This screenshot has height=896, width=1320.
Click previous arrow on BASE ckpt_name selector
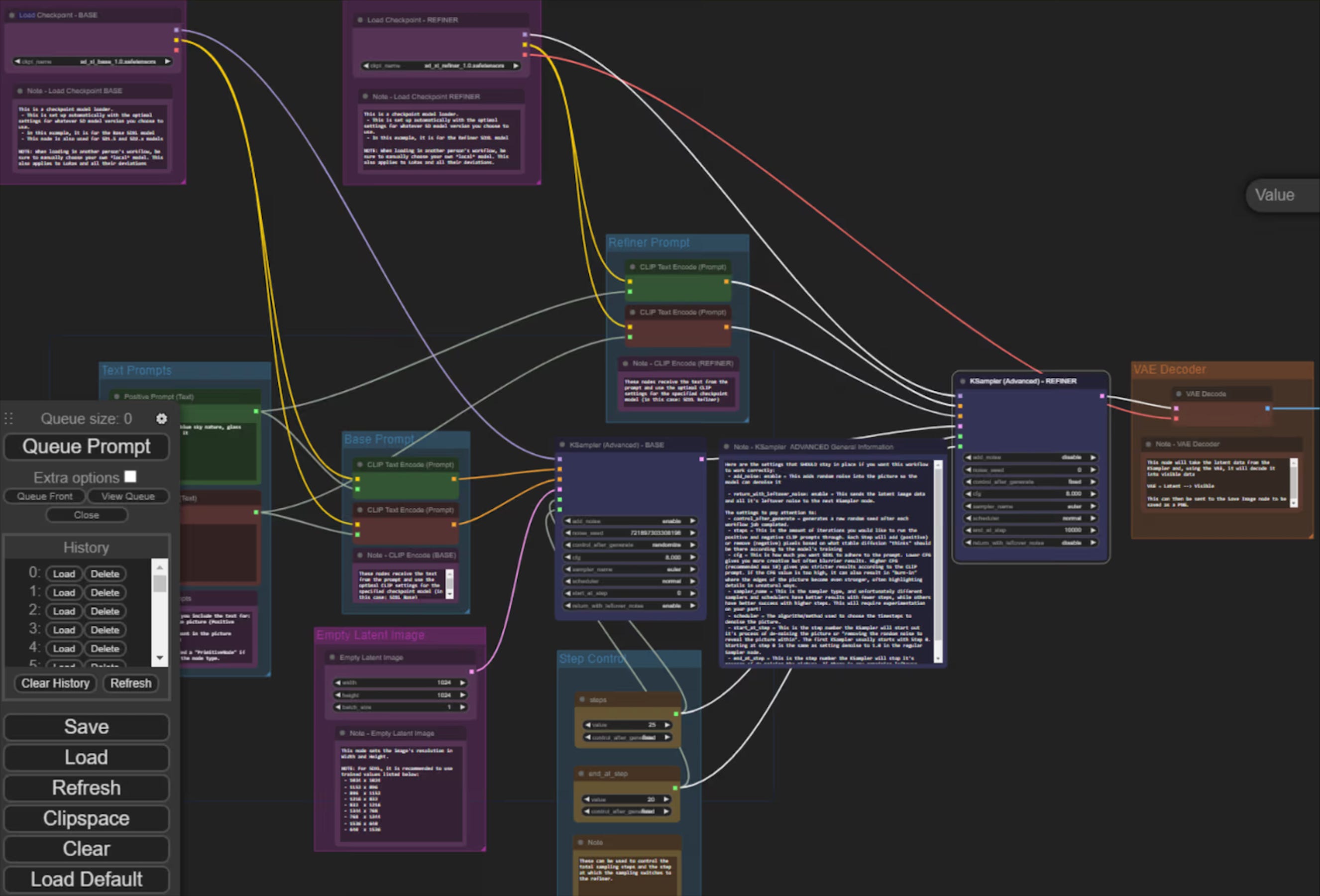click(17, 61)
